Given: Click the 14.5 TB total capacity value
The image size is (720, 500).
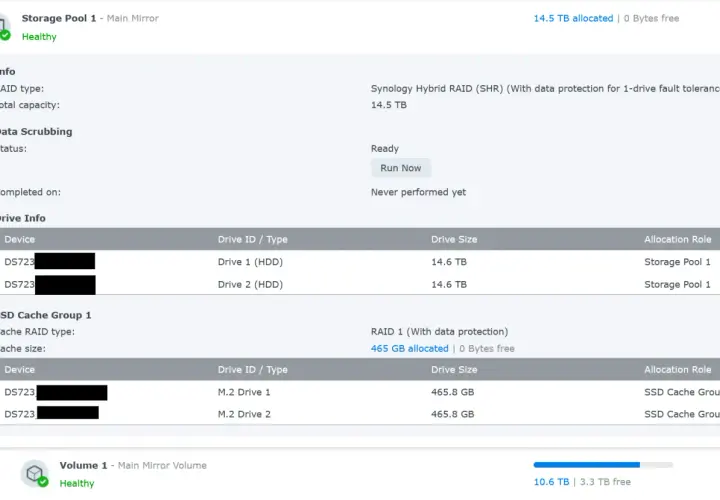Looking at the screenshot, I should click(x=388, y=105).
